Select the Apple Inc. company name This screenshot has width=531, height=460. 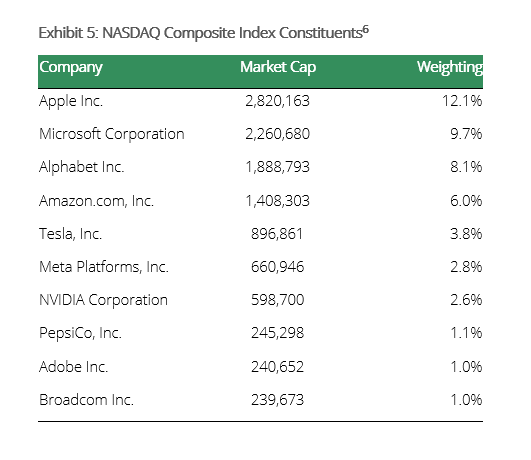point(71,101)
